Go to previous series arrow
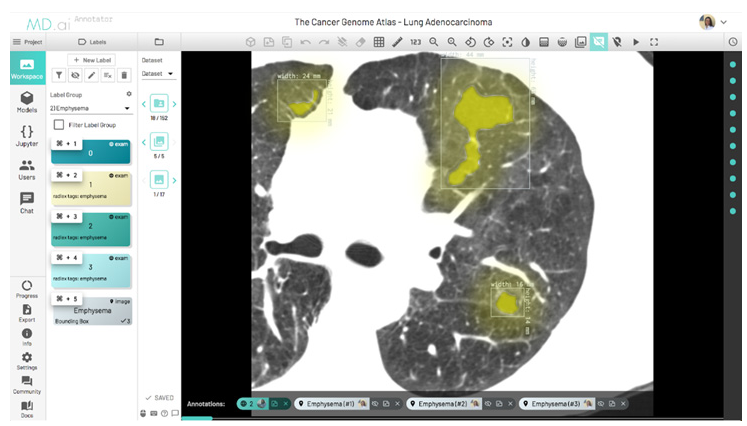747x426 pixels. pos(144,142)
